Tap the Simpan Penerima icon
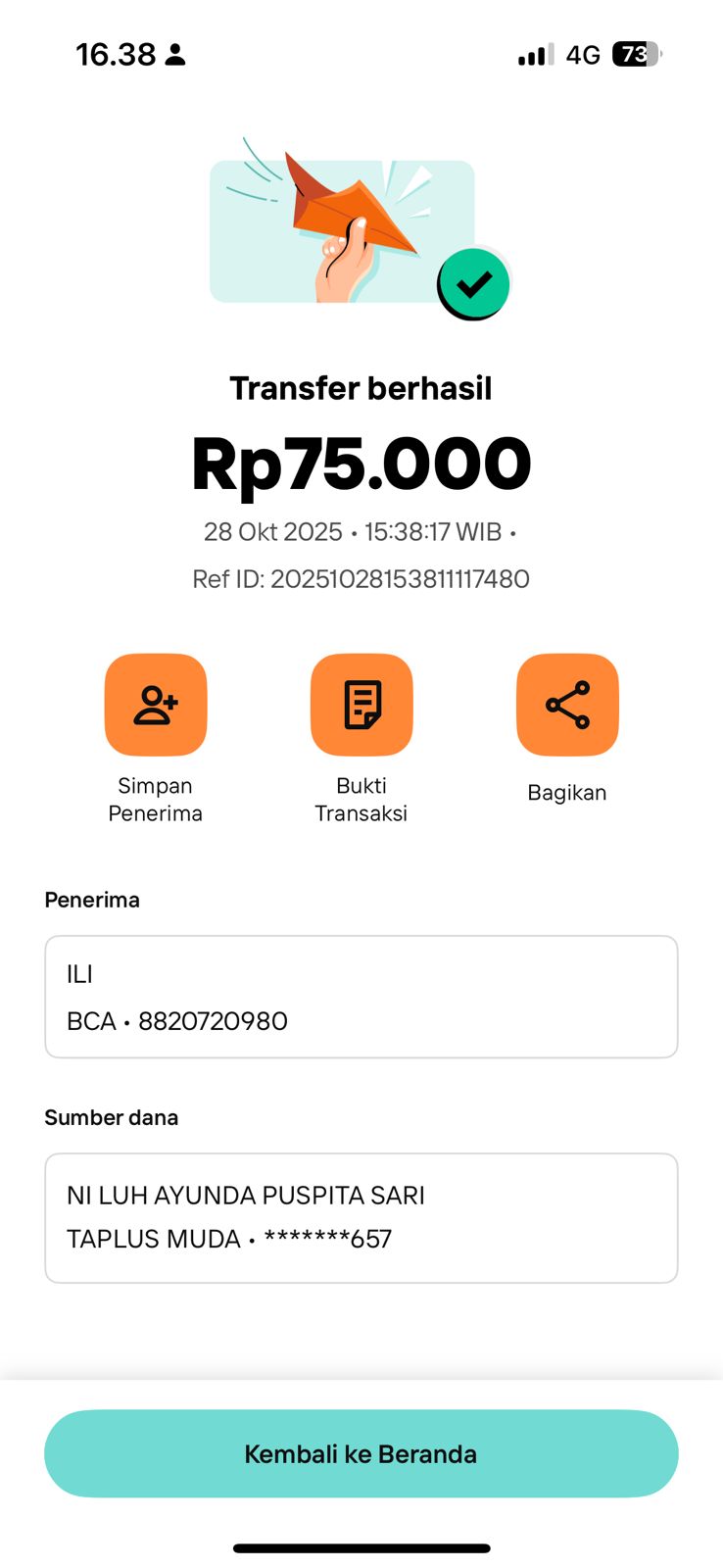This screenshot has width=723, height=1568. [x=156, y=705]
